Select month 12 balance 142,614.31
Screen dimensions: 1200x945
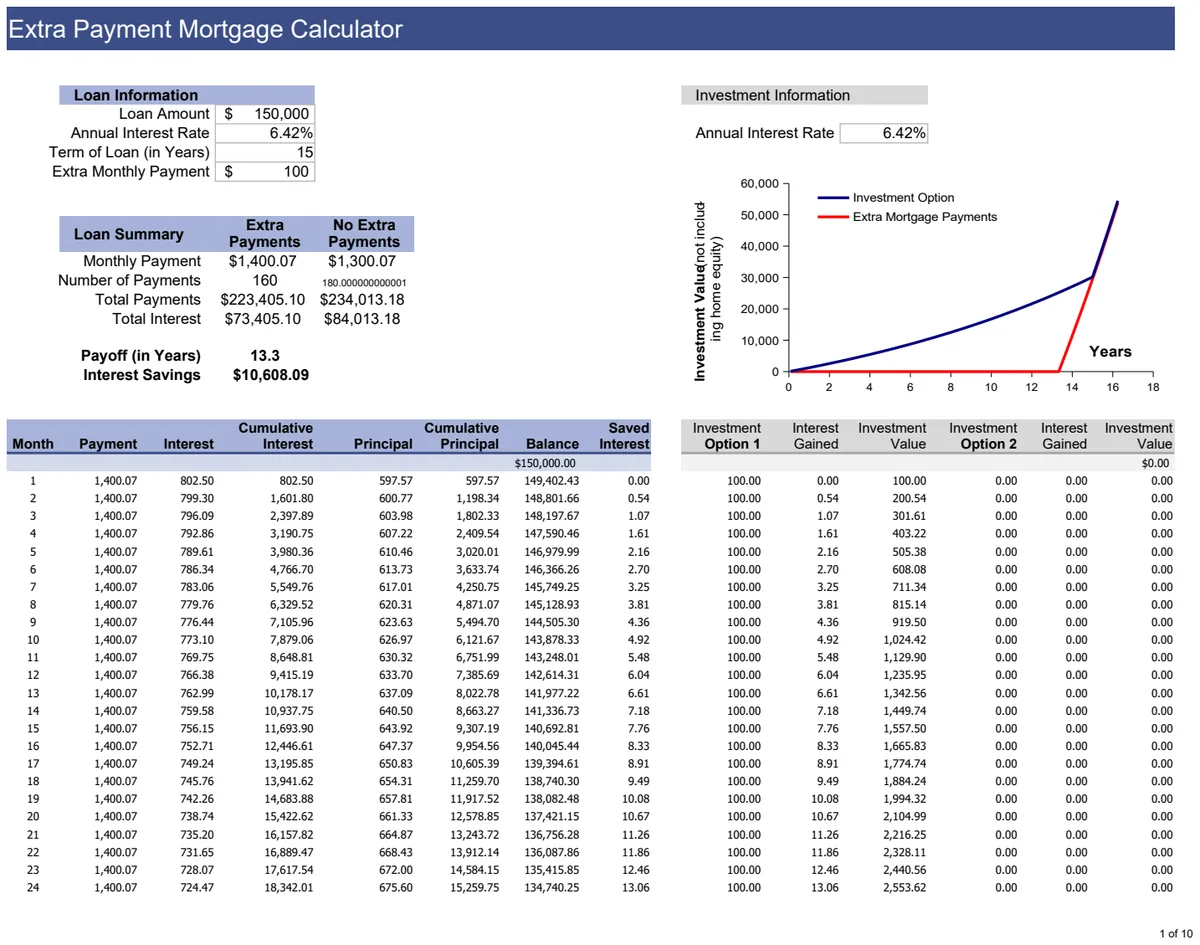[551, 676]
